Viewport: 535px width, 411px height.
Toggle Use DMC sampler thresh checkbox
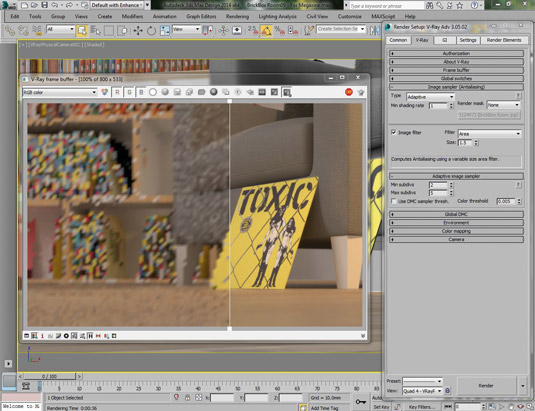coord(393,201)
